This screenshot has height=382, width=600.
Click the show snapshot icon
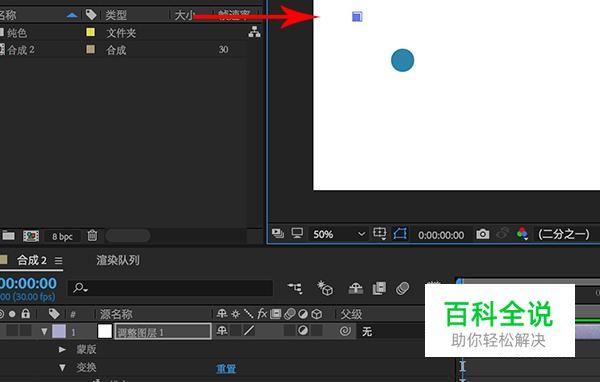[x=502, y=233]
